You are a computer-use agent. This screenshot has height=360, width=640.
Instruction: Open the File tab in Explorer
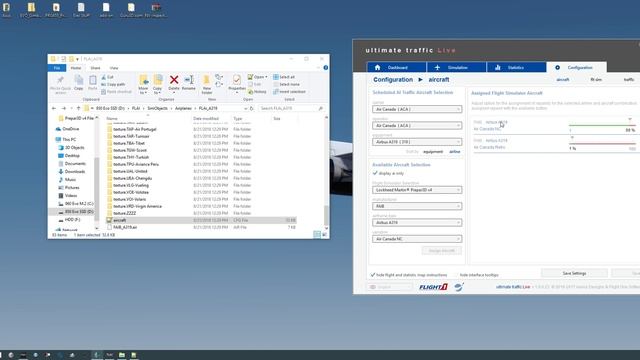[x=57, y=68]
